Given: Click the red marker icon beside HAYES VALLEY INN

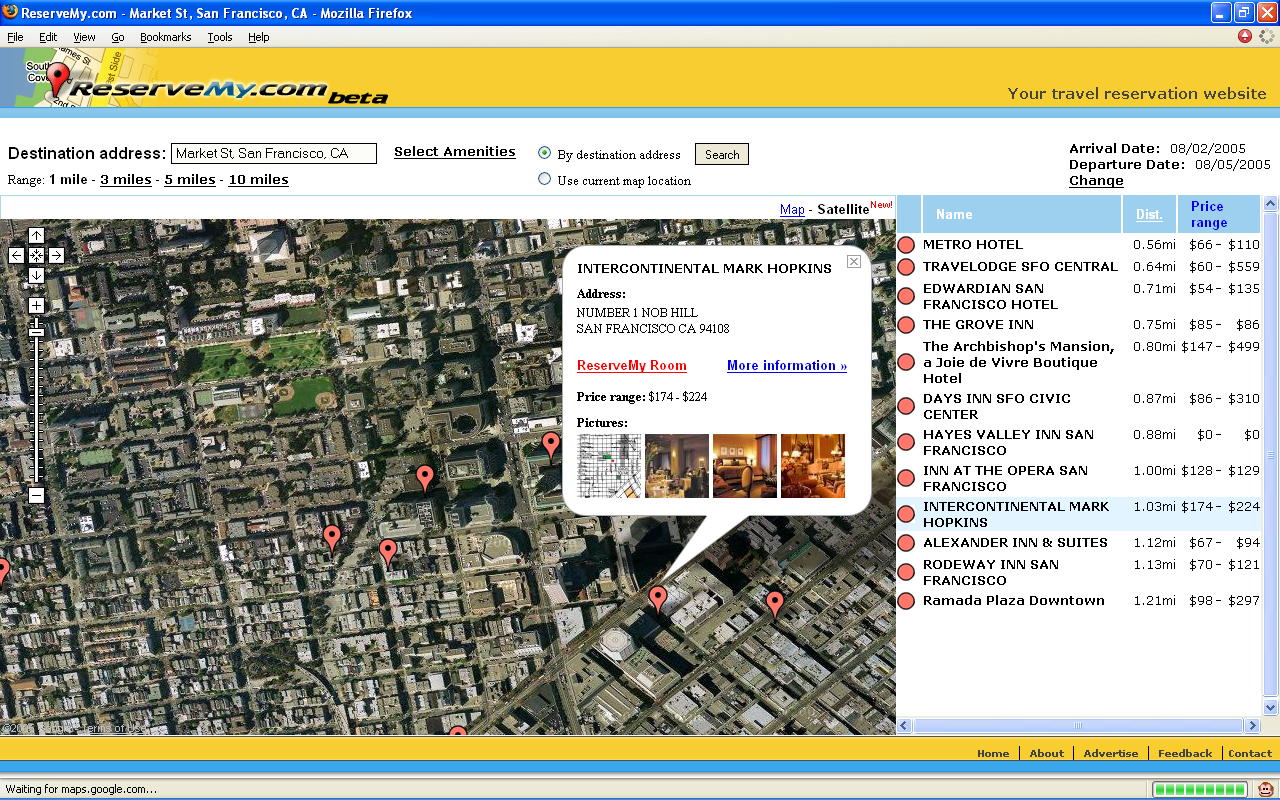Looking at the screenshot, I should point(906,442).
